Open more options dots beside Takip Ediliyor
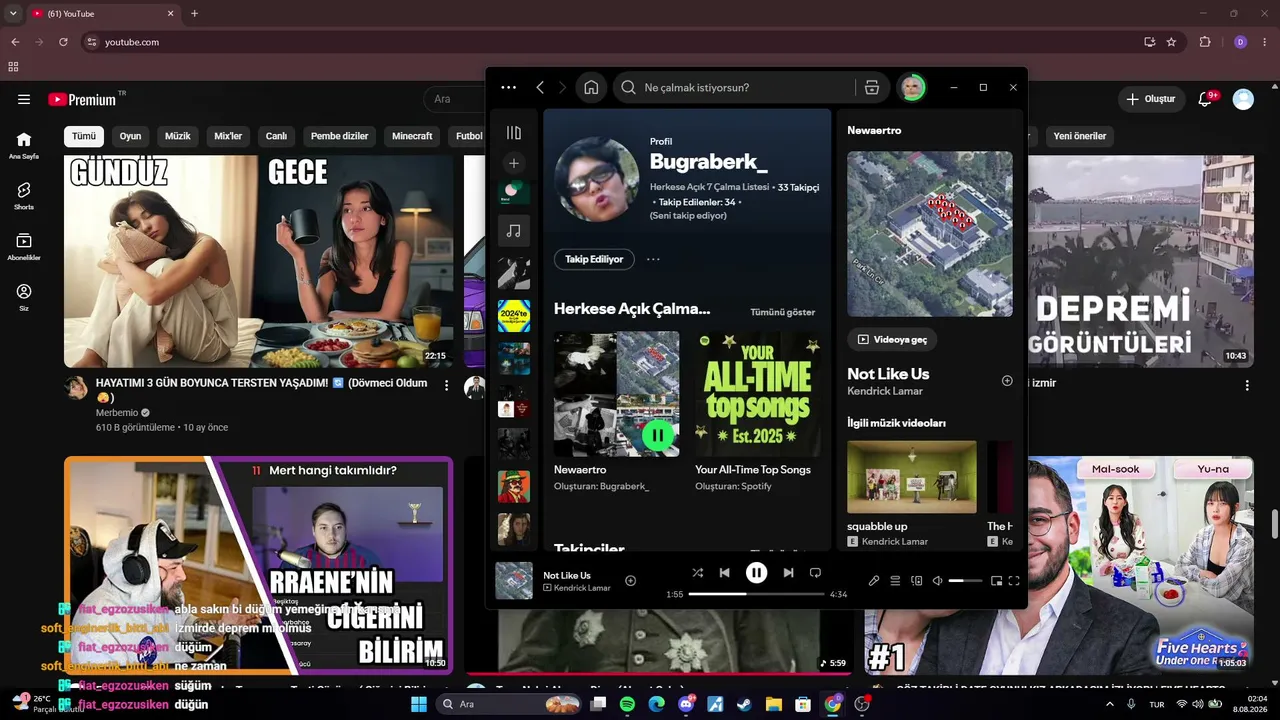This screenshot has height=720, width=1280. (x=653, y=259)
